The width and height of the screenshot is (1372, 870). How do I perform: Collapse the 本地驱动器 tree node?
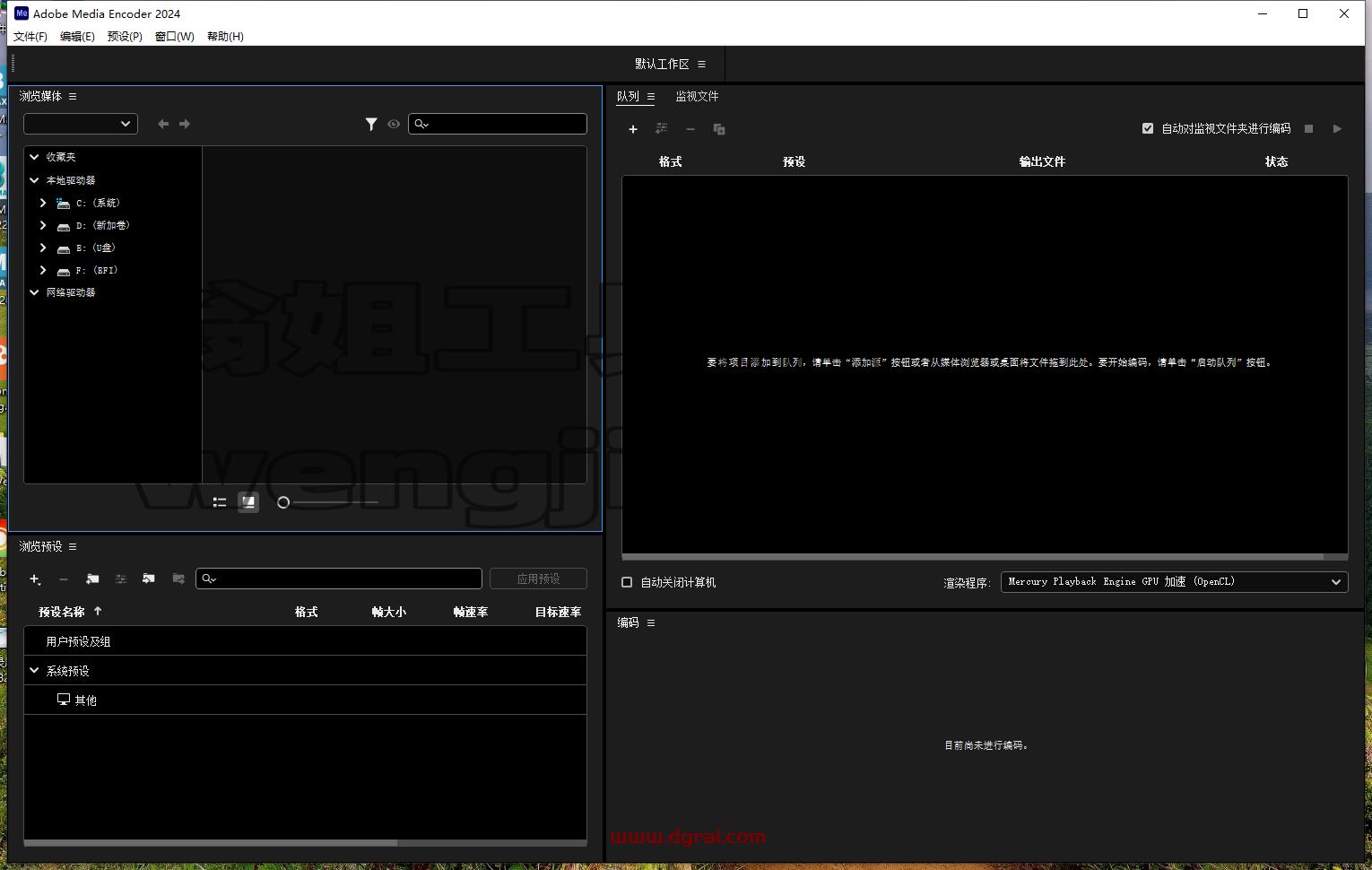34,180
